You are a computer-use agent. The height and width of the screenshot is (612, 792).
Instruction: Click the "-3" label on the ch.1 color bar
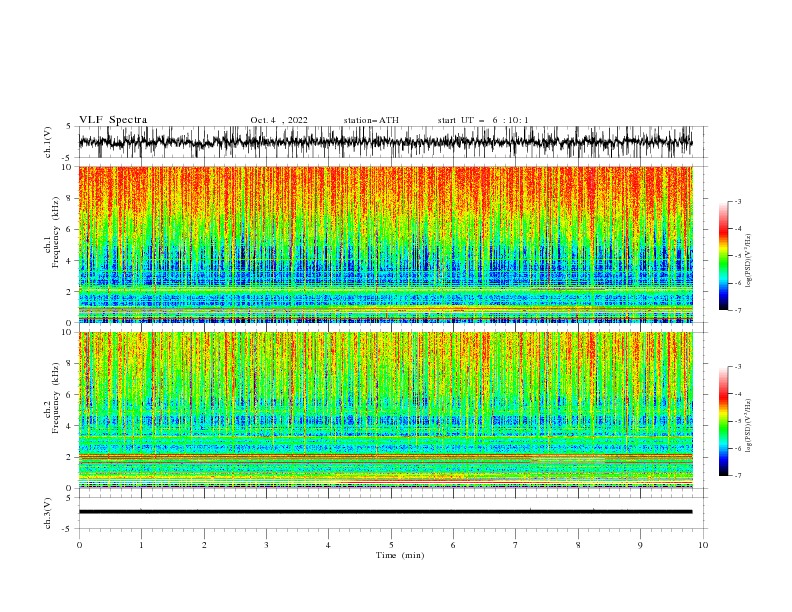click(x=737, y=201)
